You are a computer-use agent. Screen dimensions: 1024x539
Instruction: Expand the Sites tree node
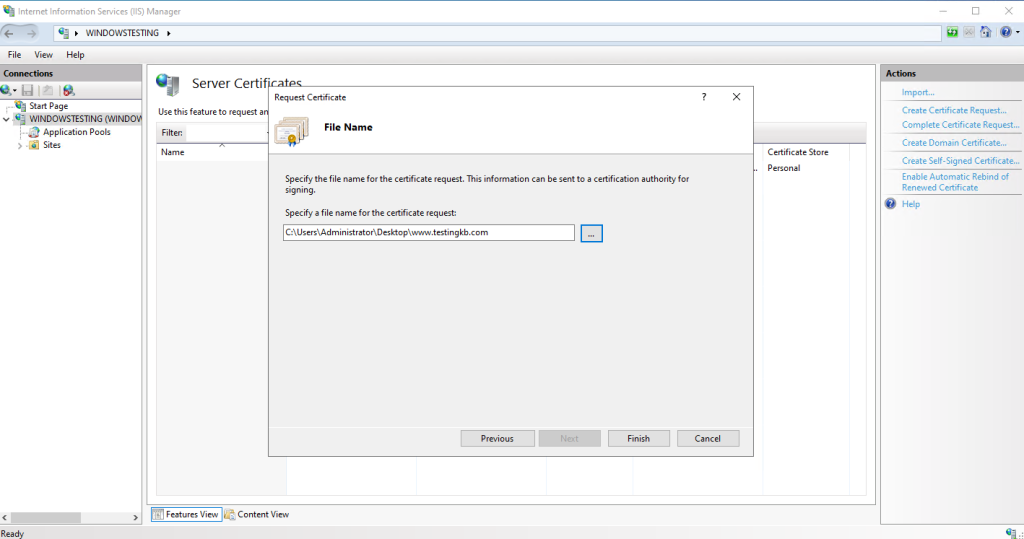point(20,145)
